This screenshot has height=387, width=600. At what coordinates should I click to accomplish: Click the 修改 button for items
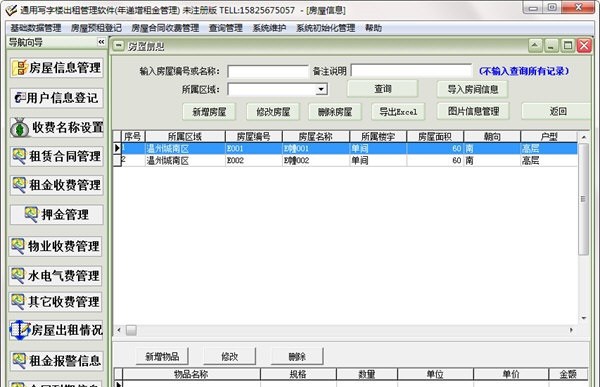[x=230, y=356]
